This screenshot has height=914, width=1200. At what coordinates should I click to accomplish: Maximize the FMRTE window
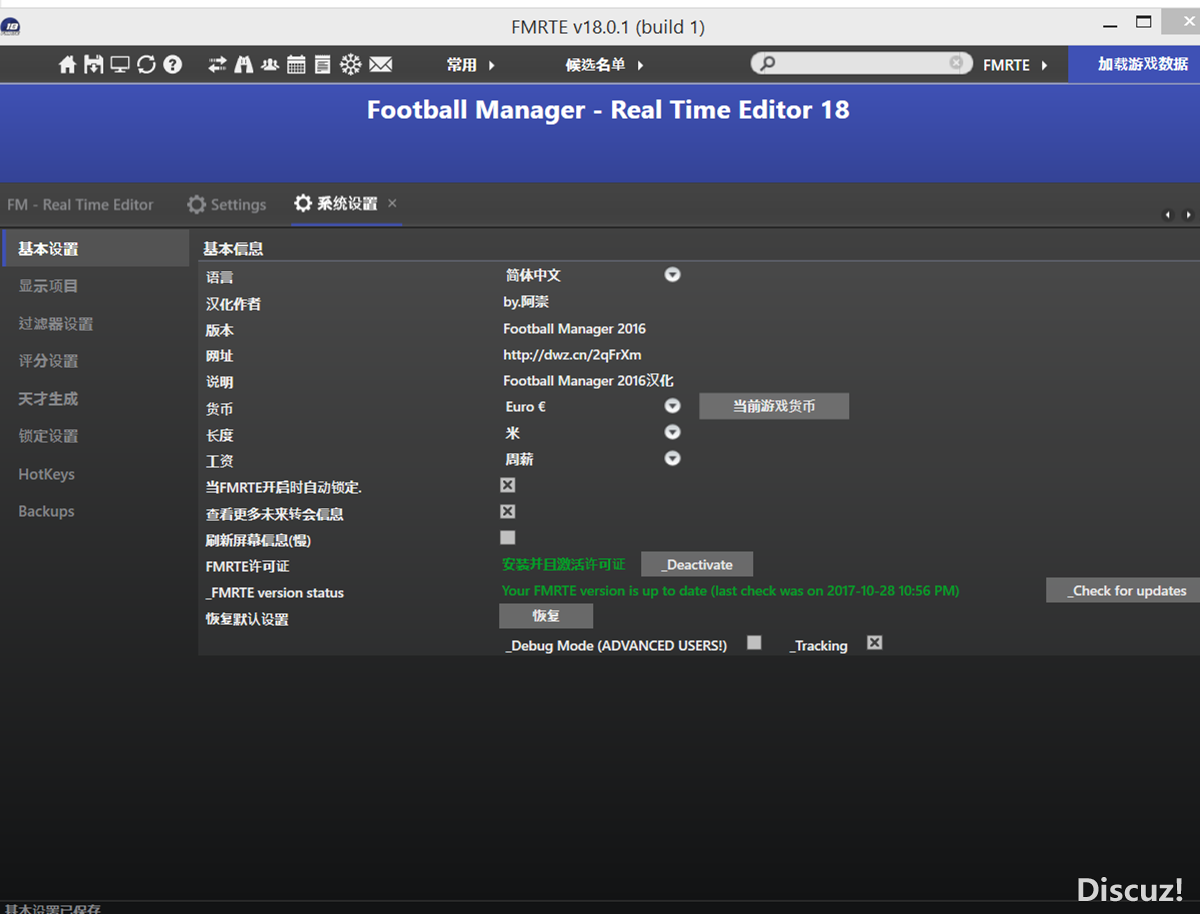pyautogui.click(x=1144, y=22)
